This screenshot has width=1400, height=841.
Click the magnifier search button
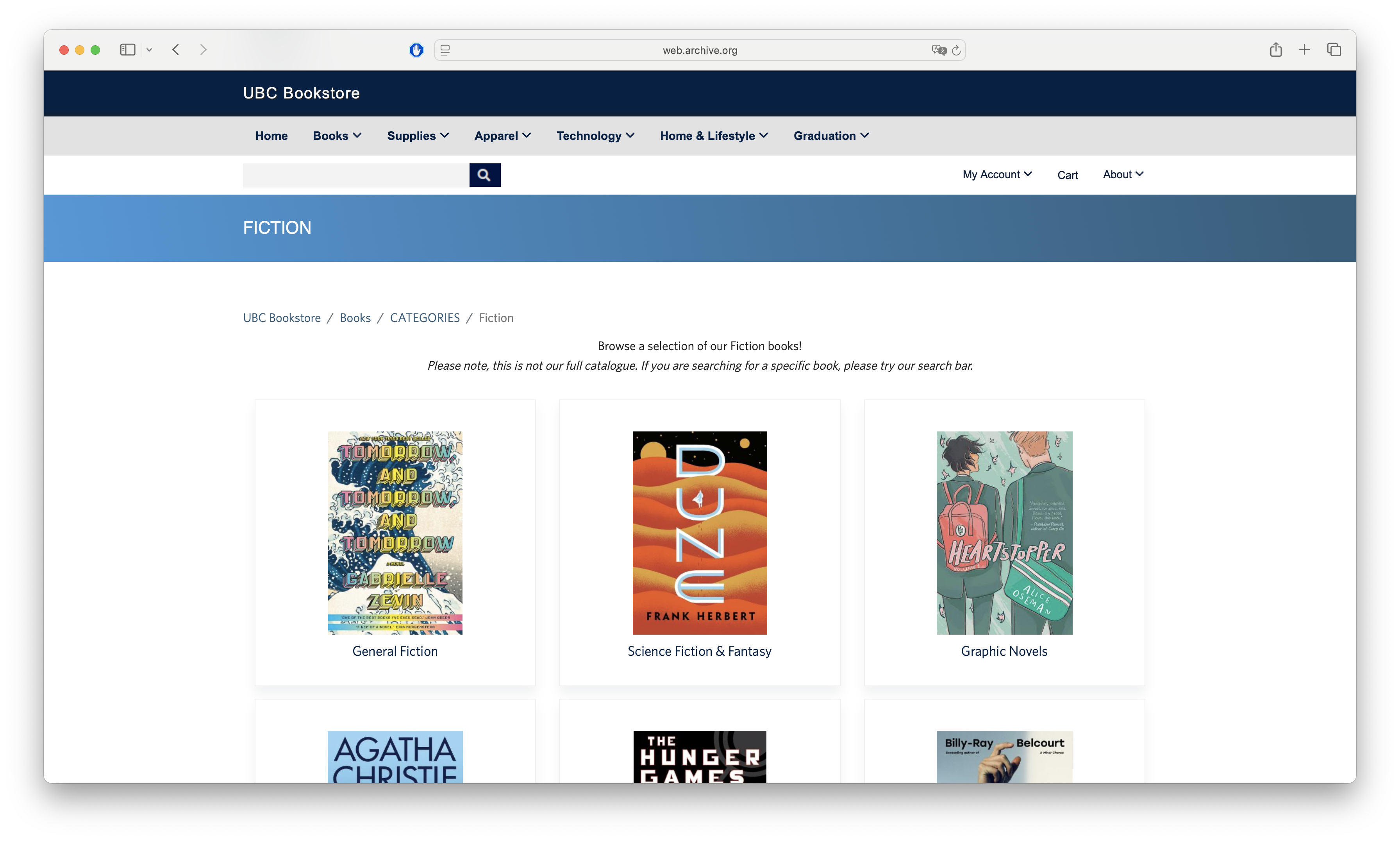485,175
